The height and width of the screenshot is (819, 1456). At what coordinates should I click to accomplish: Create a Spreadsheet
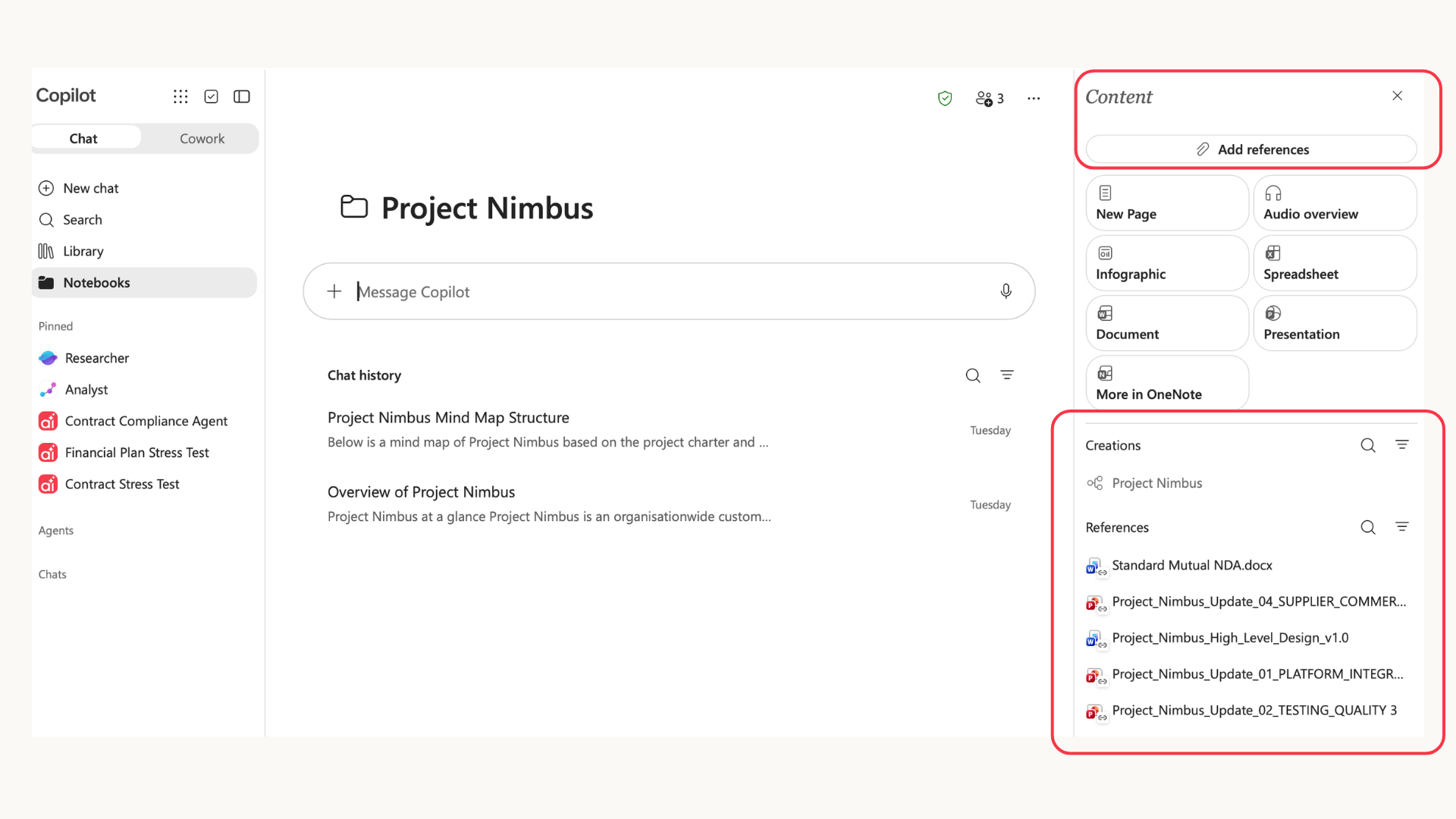coord(1335,263)
